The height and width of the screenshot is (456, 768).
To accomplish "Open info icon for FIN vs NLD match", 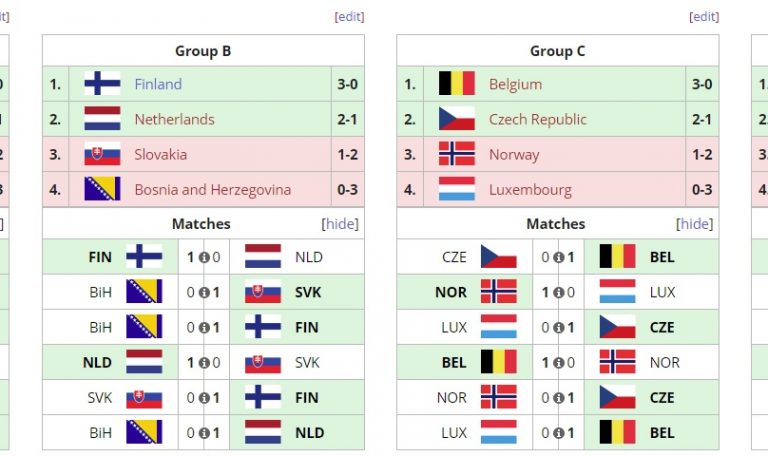I will pyautogui.click(x=204, y=257).
